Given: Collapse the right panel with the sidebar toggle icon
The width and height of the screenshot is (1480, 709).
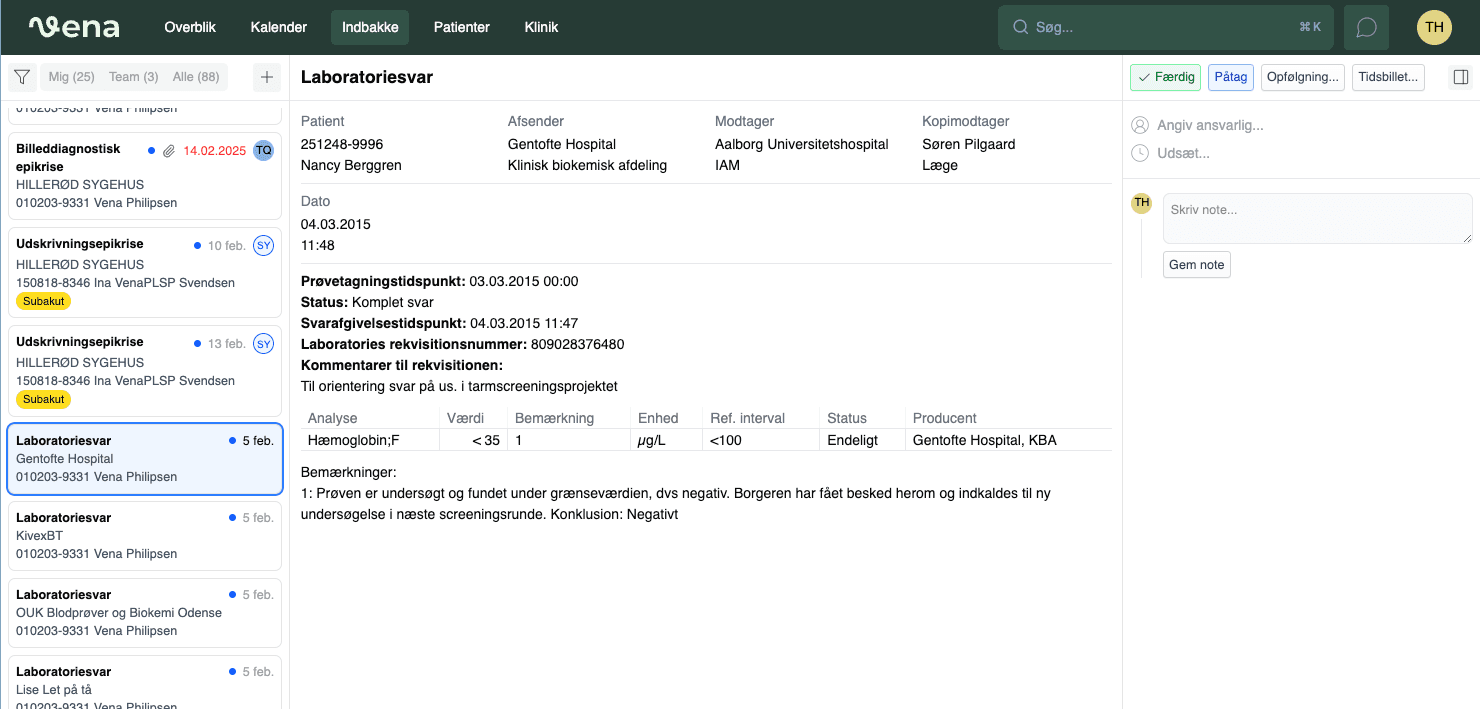Looking at the screenshot, I should point(1463,75).
